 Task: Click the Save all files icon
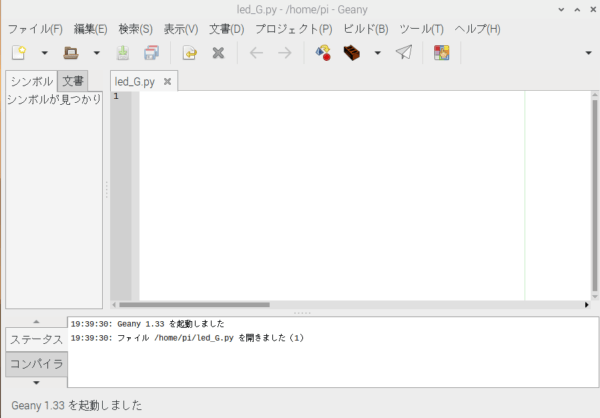coord(152,53)
